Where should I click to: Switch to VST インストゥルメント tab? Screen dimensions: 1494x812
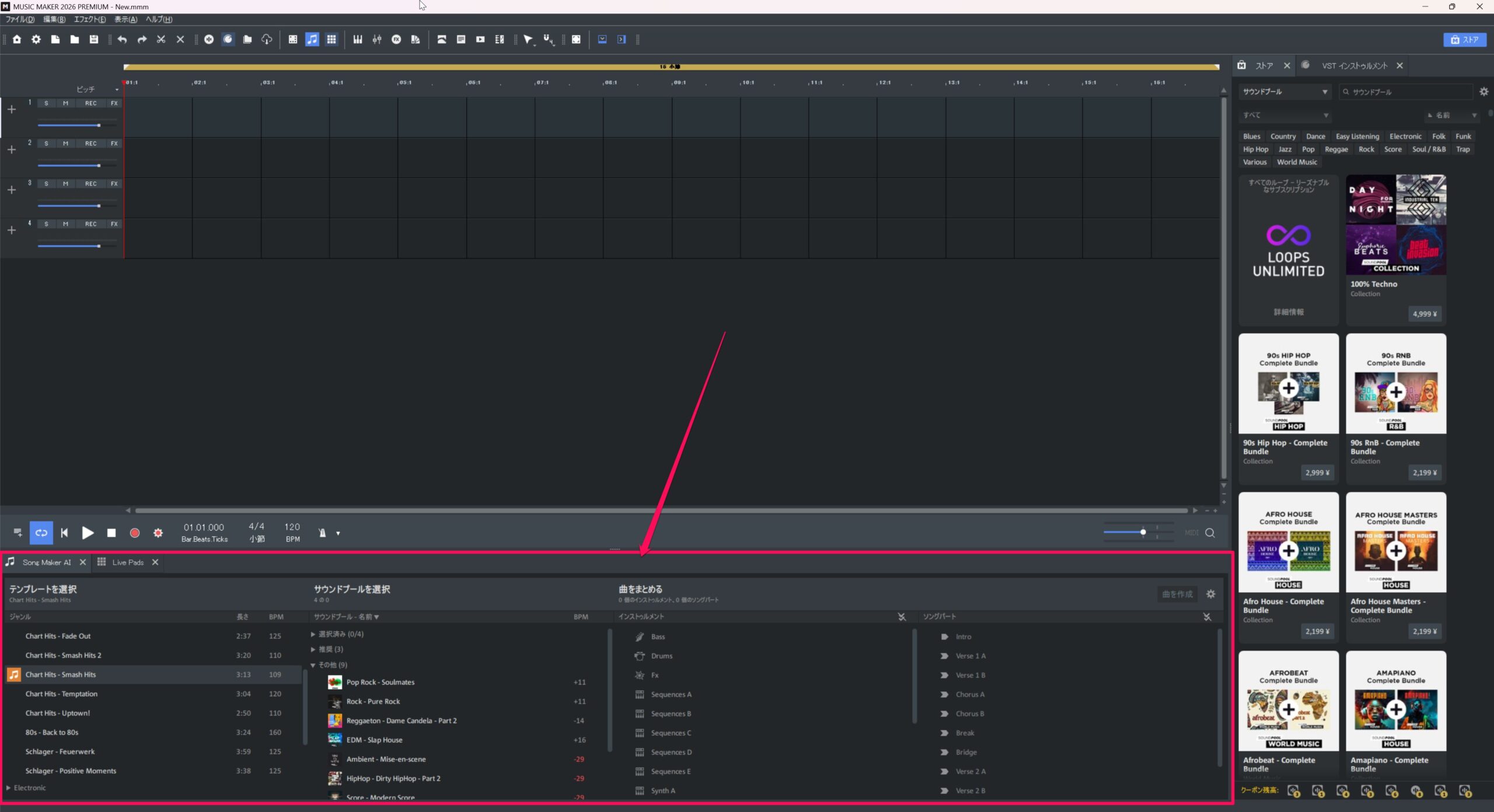click(1355, 66)
